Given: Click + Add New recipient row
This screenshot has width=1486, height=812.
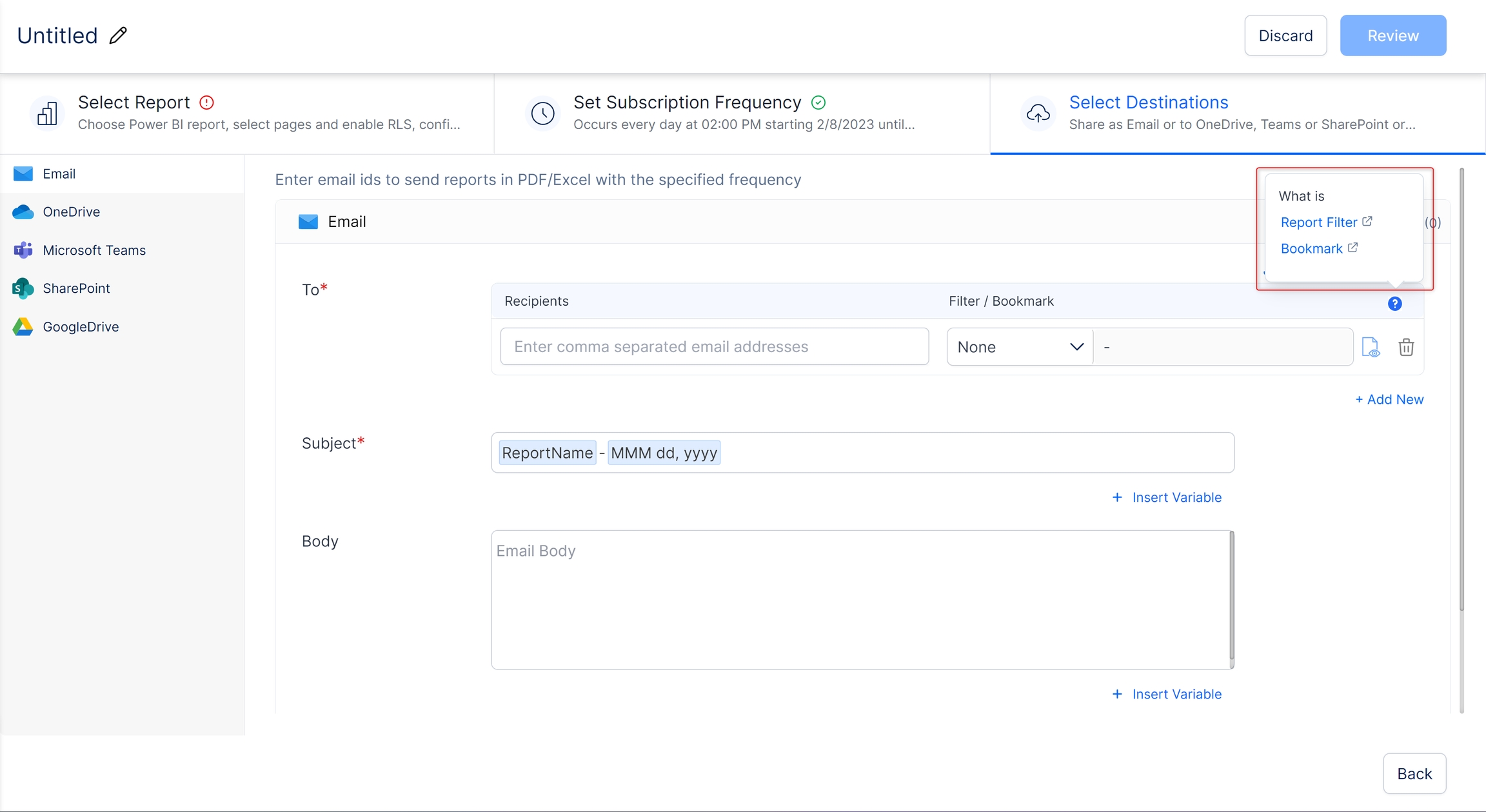Looking at the screenshot, I should coord(1389,400).
